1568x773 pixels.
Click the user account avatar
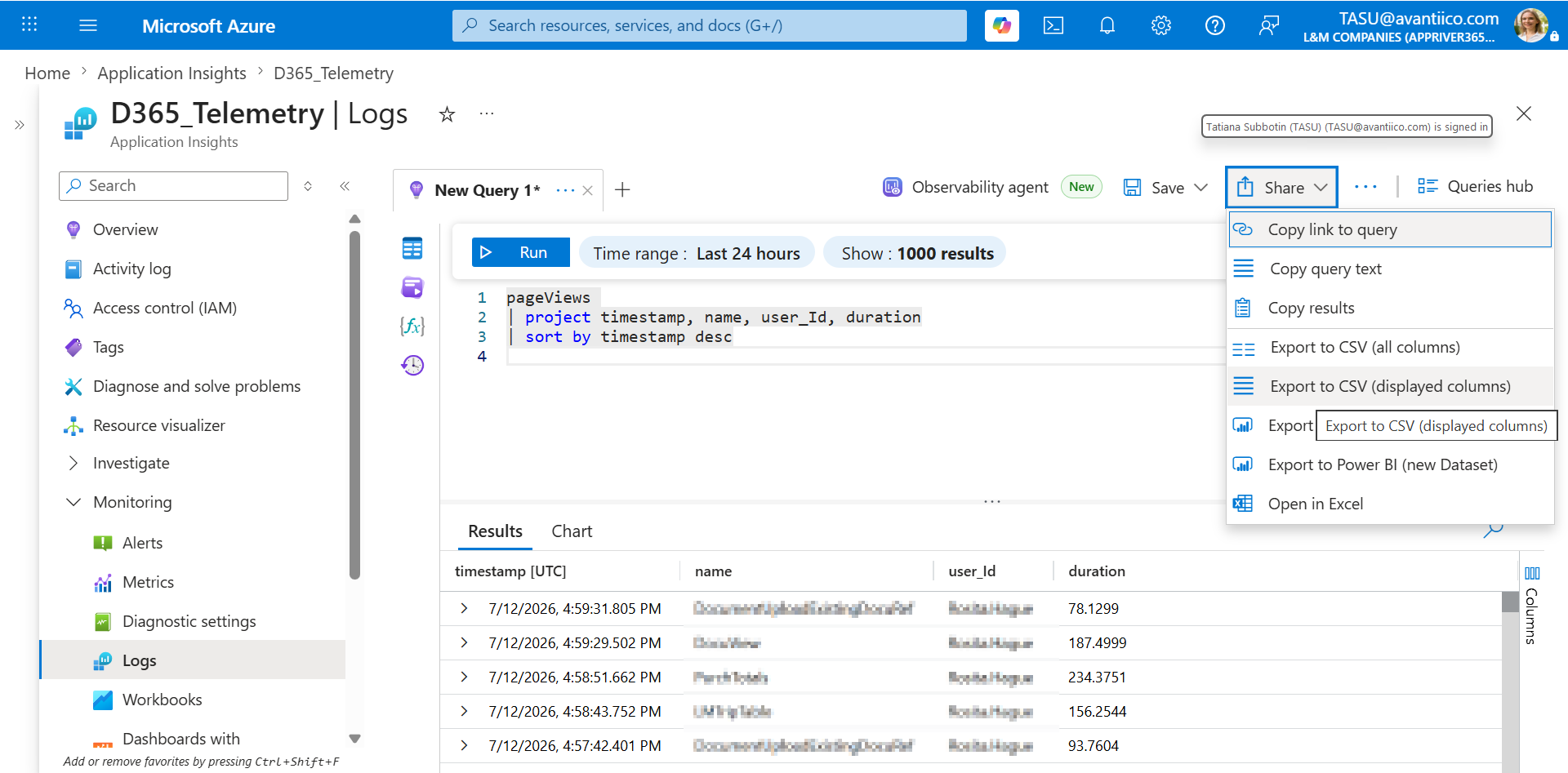tap(1531, 25)
